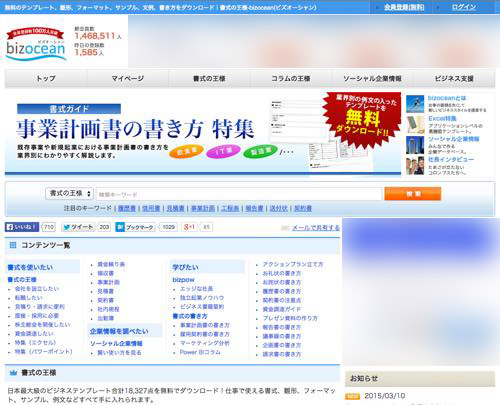500x405 pixels.
Task: Click the orange 検索 button
Action: (413, 194)
